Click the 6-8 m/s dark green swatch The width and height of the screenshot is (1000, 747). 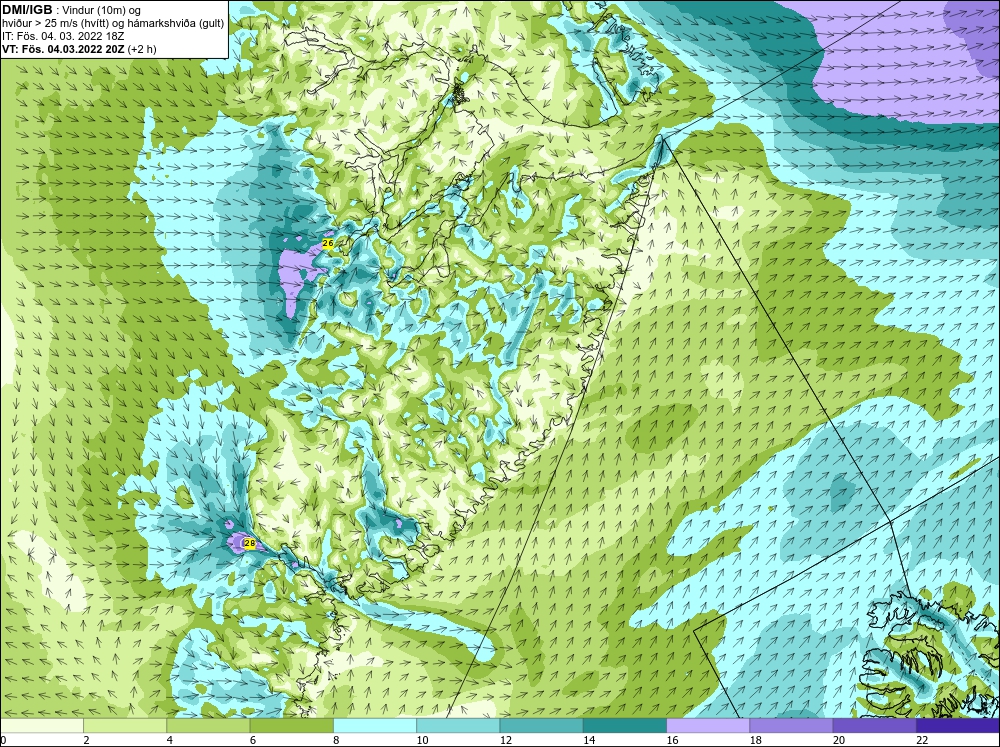pos(291,725)
